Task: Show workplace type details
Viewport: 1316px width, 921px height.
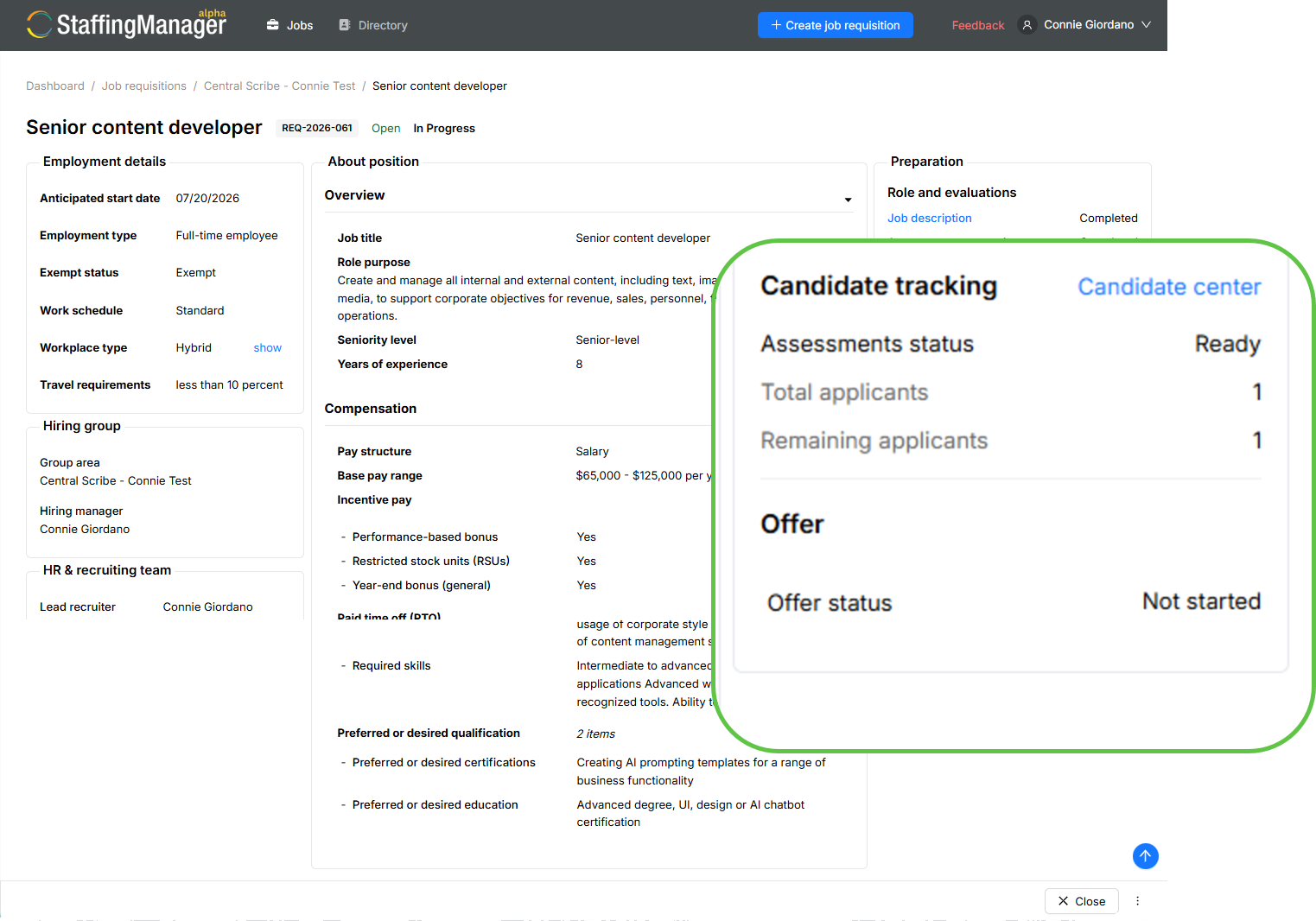Action: coord(268,348)
